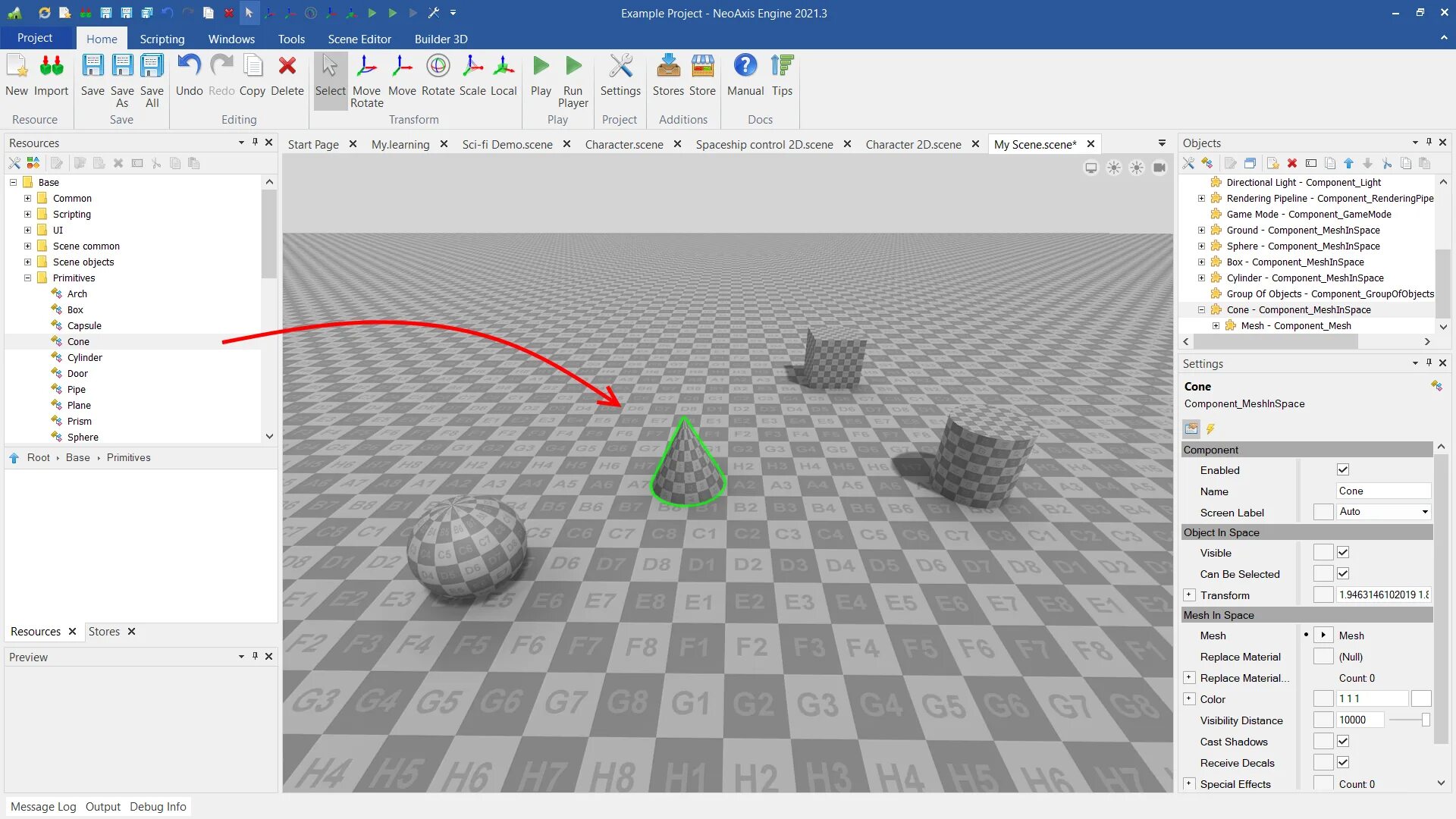The height and width of the screenshot is (819, 1456).
Task: Click the viewport camera icon
Action: point(1159,168)
